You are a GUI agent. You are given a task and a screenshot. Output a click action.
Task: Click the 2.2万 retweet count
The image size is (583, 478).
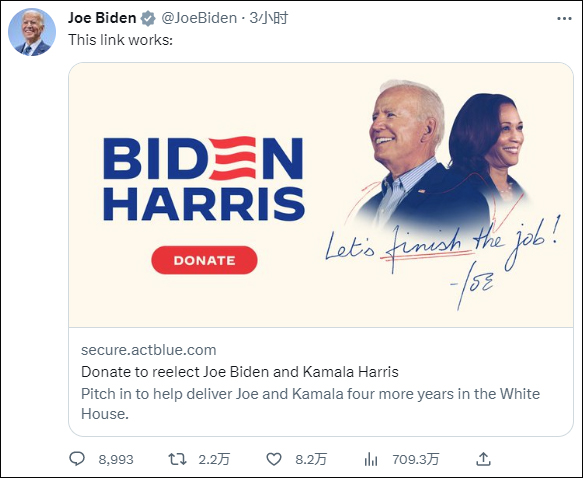pyautogui.click(x=214, y=460)
